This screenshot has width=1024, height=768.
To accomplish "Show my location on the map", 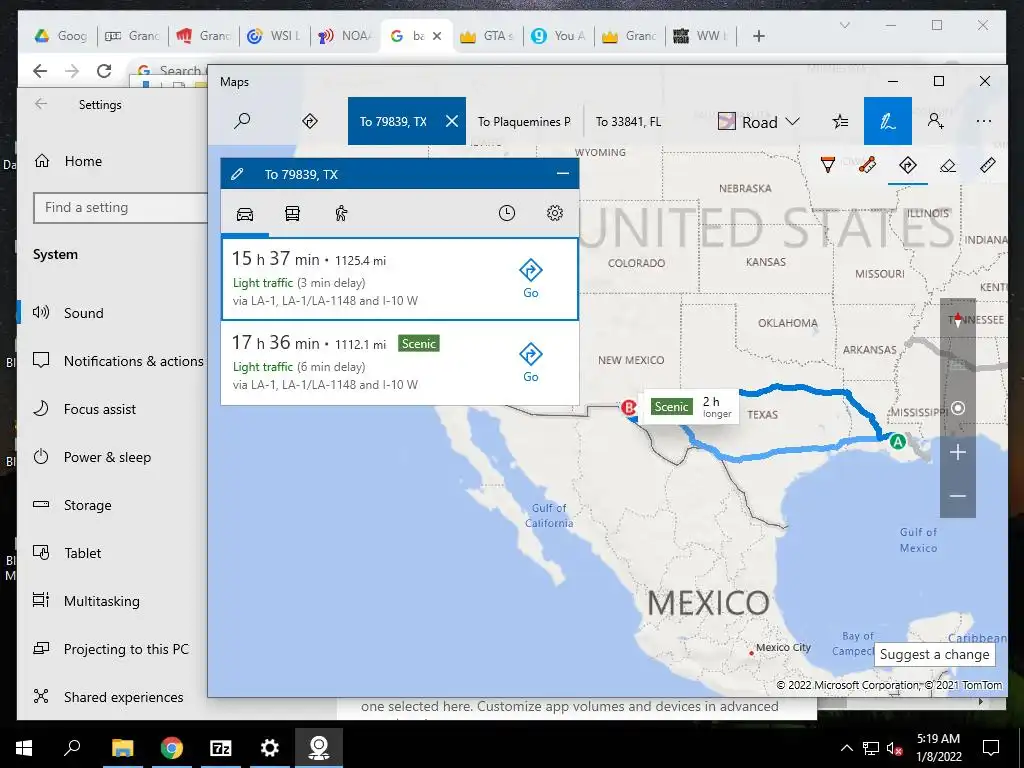I will tap(957, 408).
